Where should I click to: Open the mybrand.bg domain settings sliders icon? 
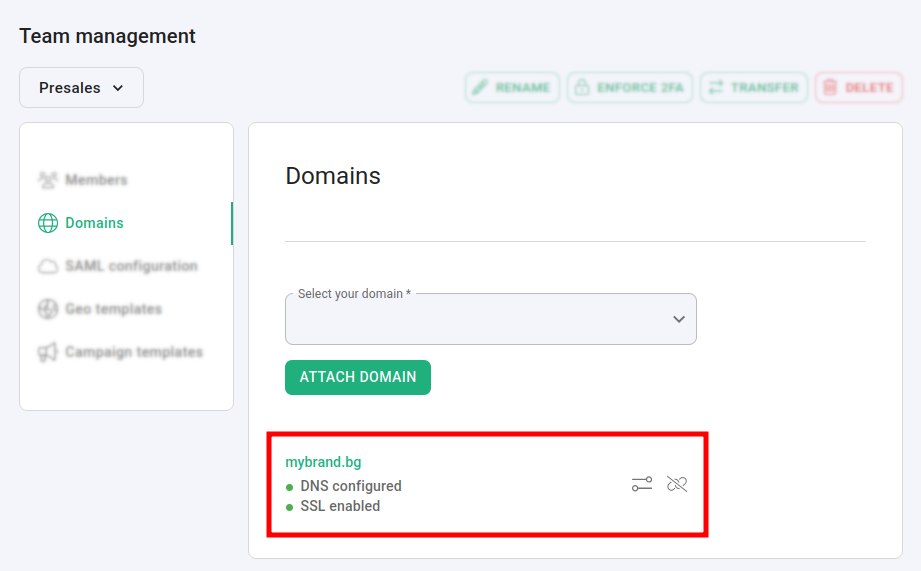pyautogui.click(x=641, y=485)
